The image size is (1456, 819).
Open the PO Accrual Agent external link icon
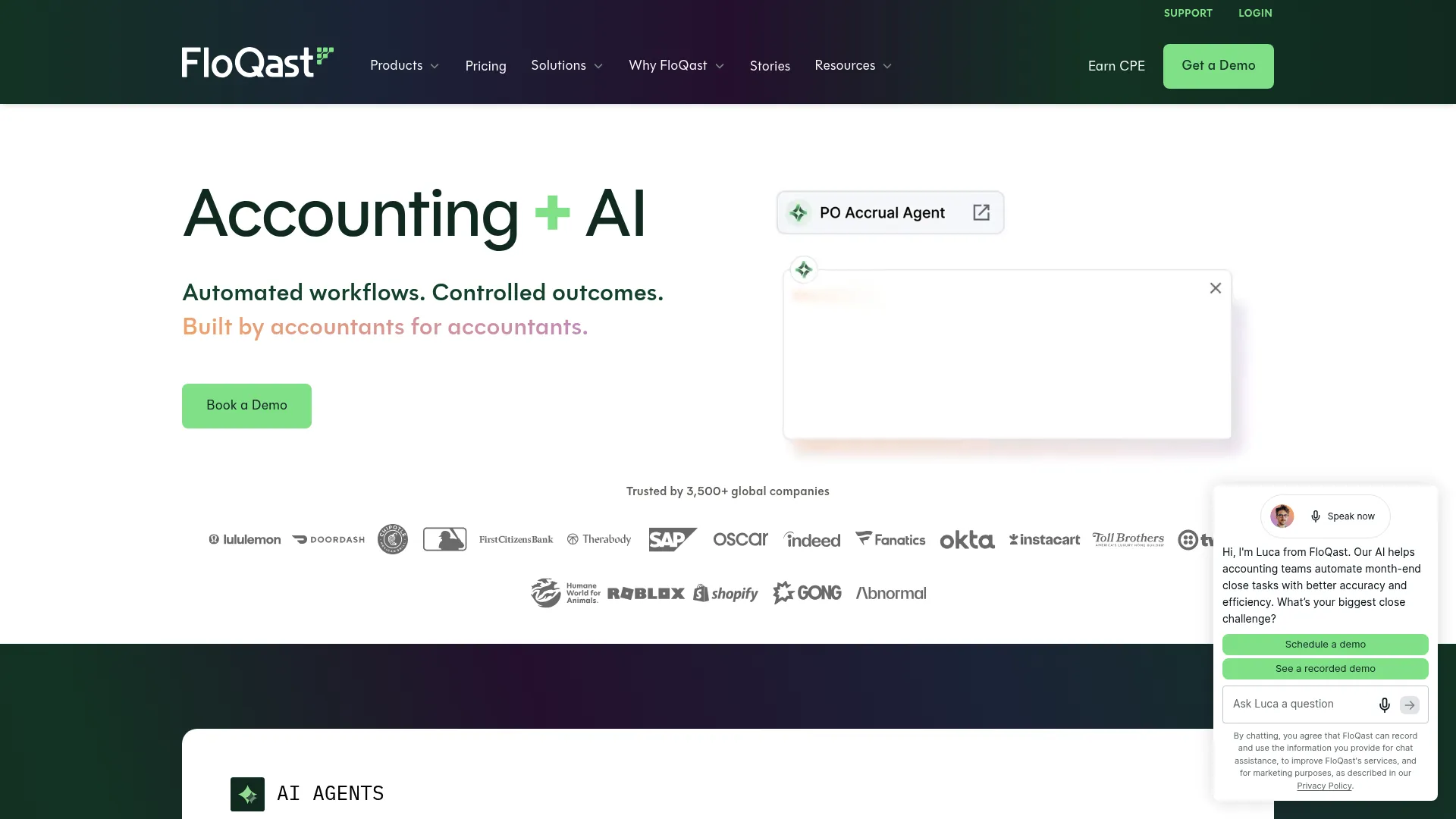pos(981,212)
